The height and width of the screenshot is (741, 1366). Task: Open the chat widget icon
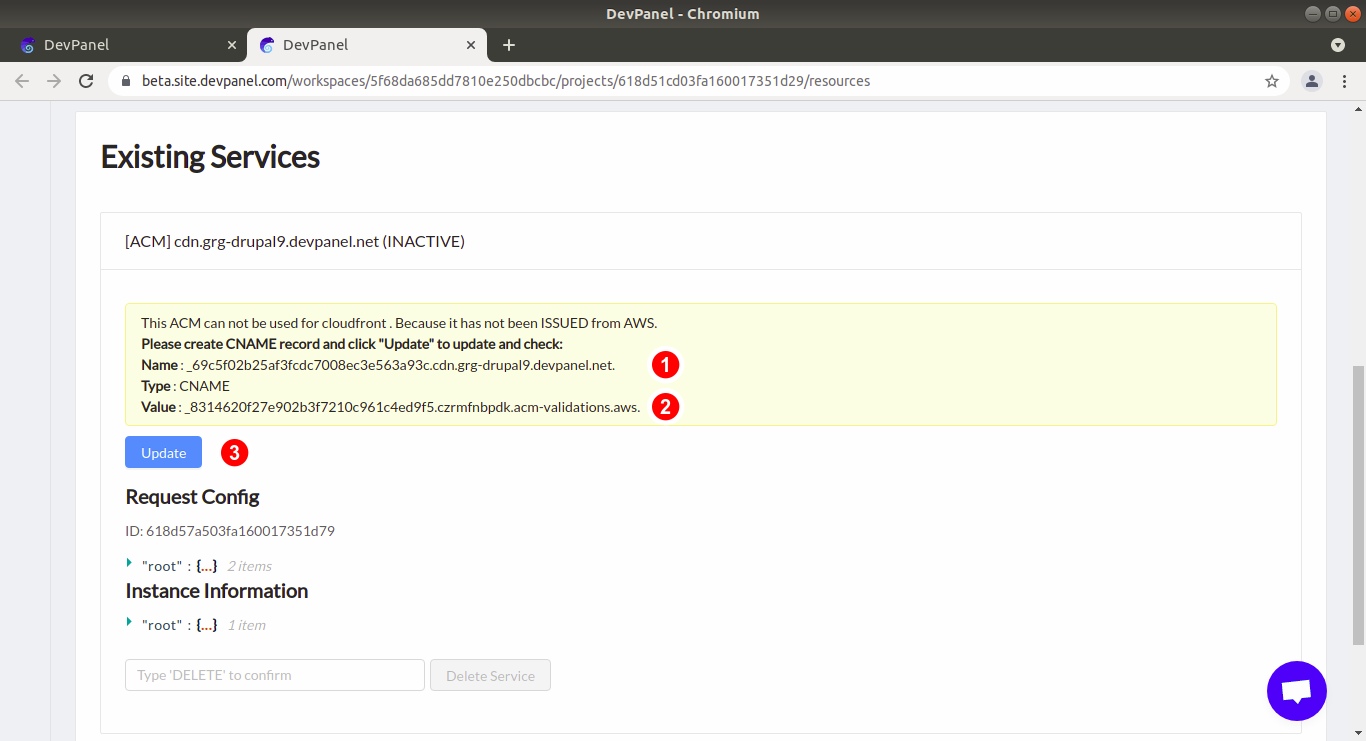click(x=1296, y=691)
